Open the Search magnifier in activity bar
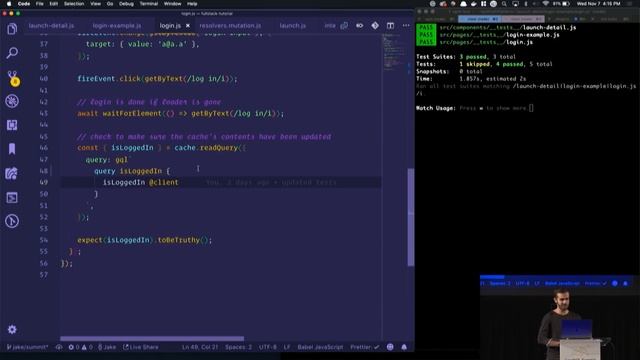640x360 pixels. [x=12, y=53]
